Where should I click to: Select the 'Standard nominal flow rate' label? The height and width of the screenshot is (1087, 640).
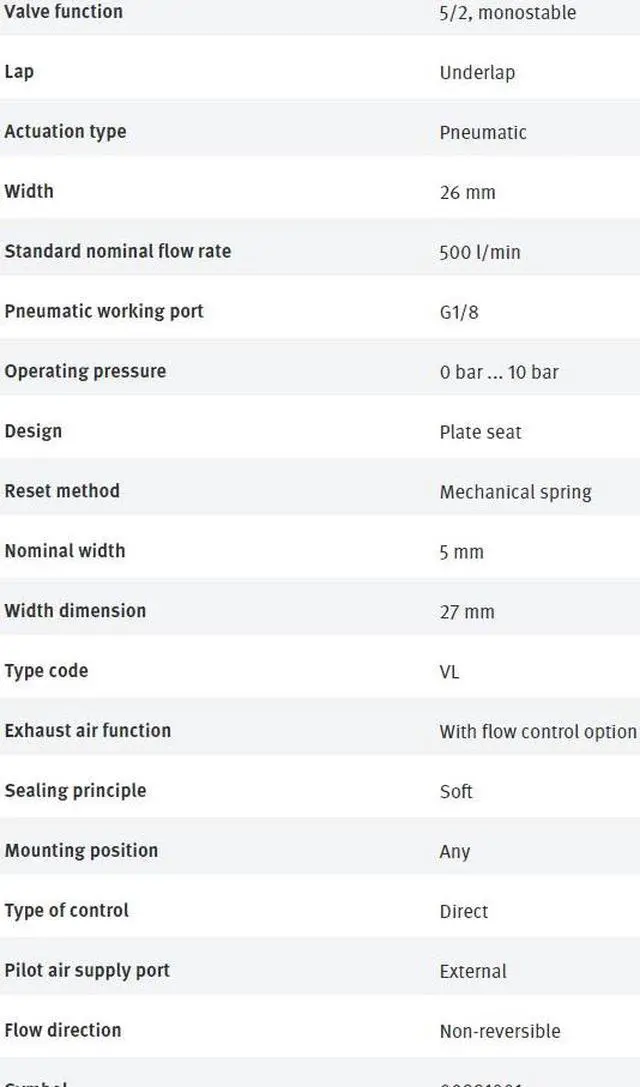tap(117, 251)
